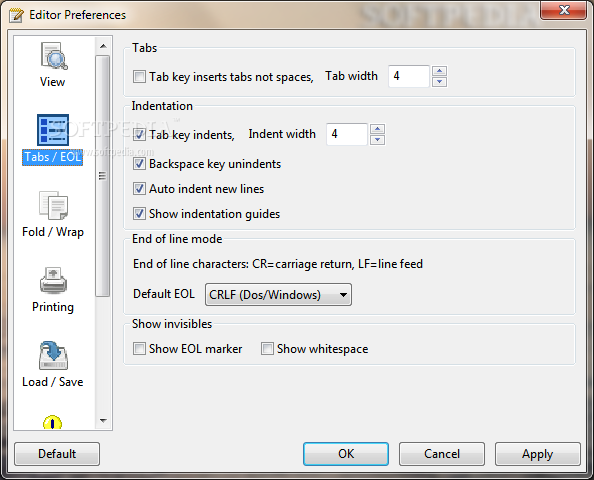Confirm changes with the OK button
The image size is (594, 480).
tap(346, 453)
